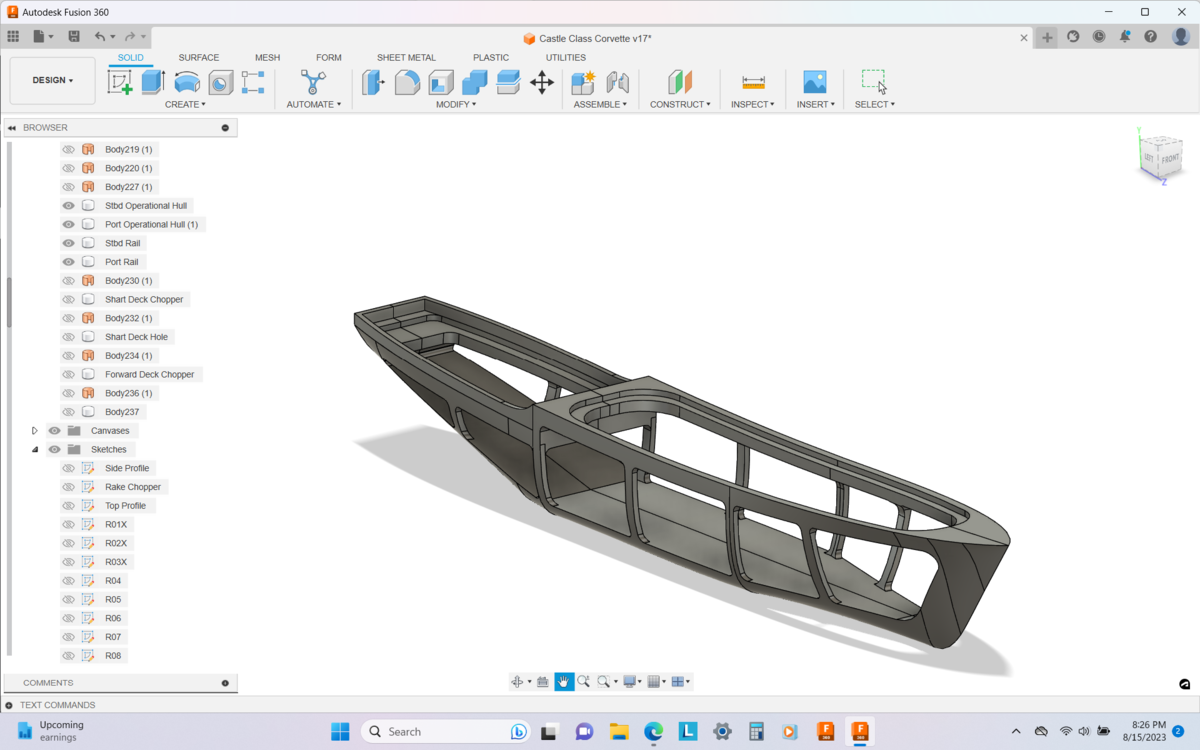Viewport: 1200px width, 750px height.
Task: Show the Side Profile sketch
Action: pos(69,468)
